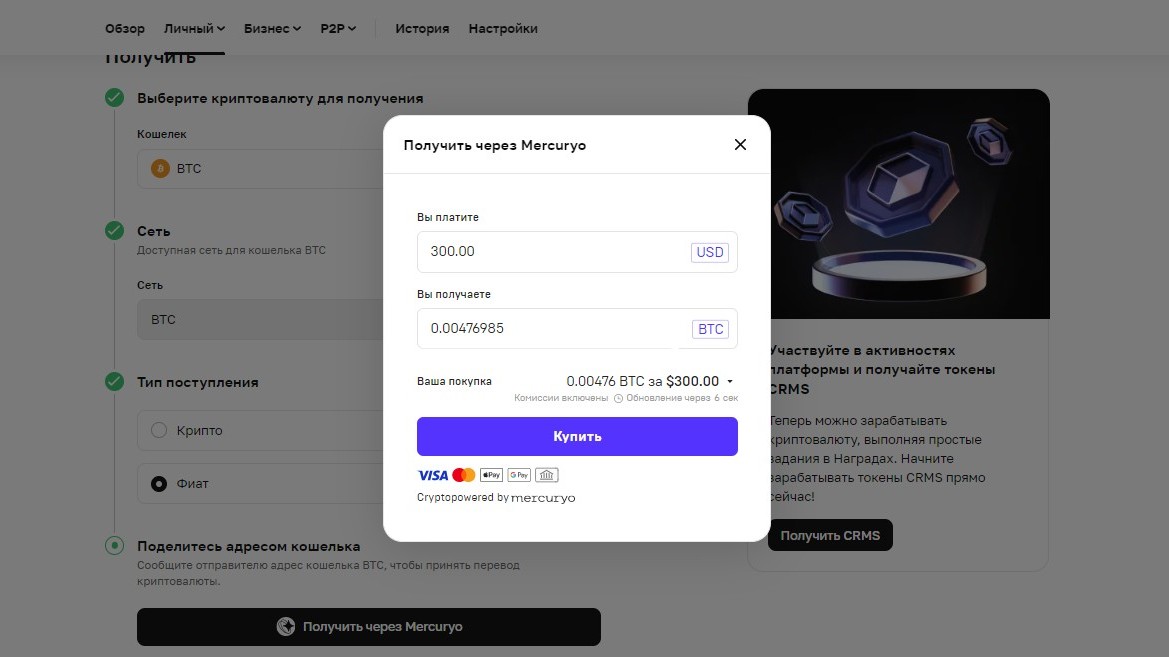Open the USD currency selector
The height and width of the screenshot is (657, 1169).
coord(709,252)
